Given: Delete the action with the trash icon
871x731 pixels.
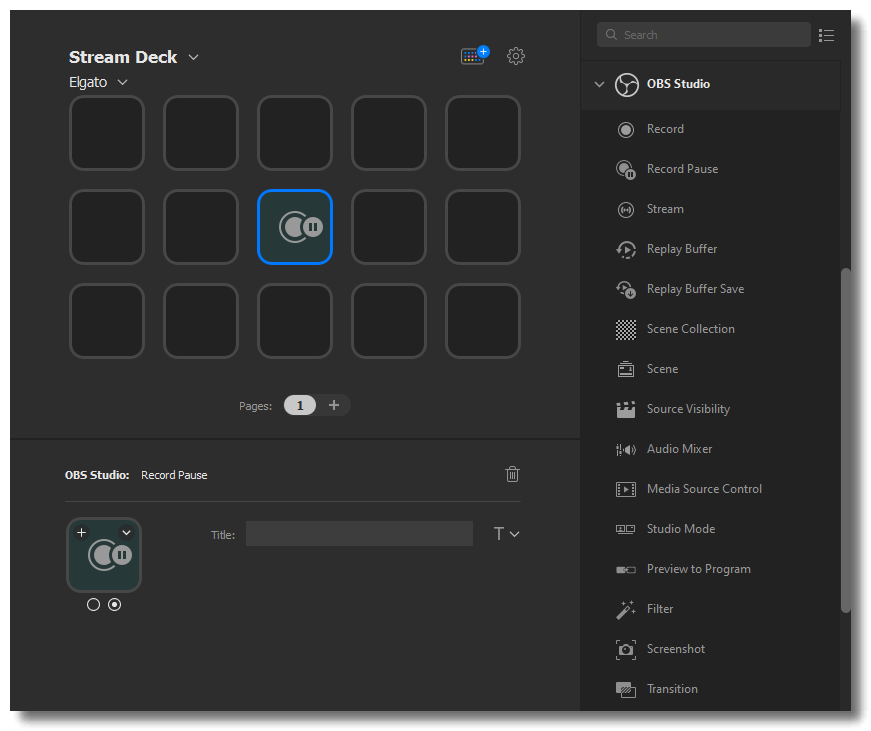Looking at the screenshot, I should (512, 474).
